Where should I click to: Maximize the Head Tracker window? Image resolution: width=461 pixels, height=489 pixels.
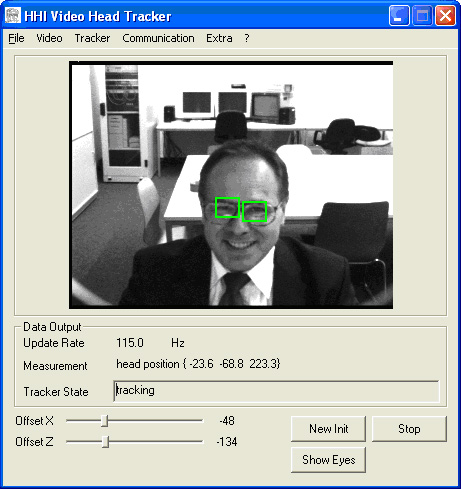coord(422,16)
